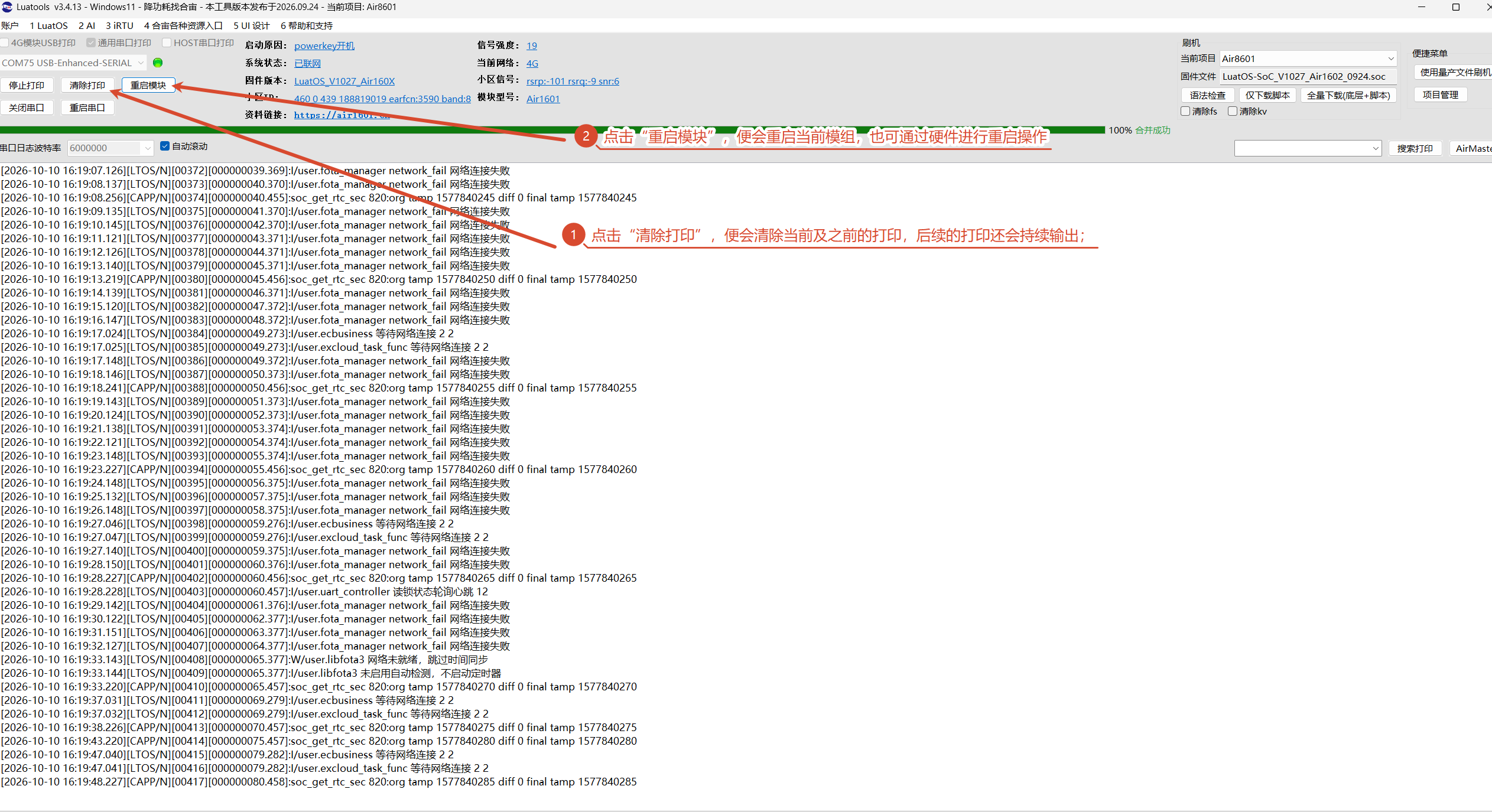Click the Luatools app logo icon
Screen dimensions: 1492x812
pyautogui.click(x=7, y=7)
